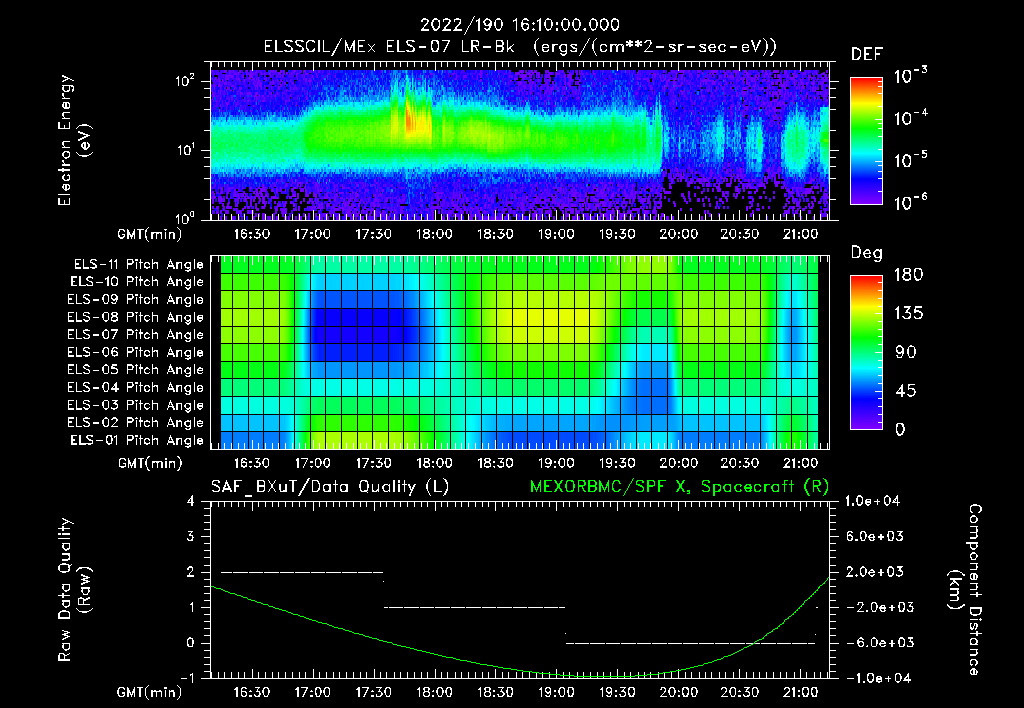Click the DEF colorbar gradient
This screenshot has width=1024, height=708.
[866, 140]
